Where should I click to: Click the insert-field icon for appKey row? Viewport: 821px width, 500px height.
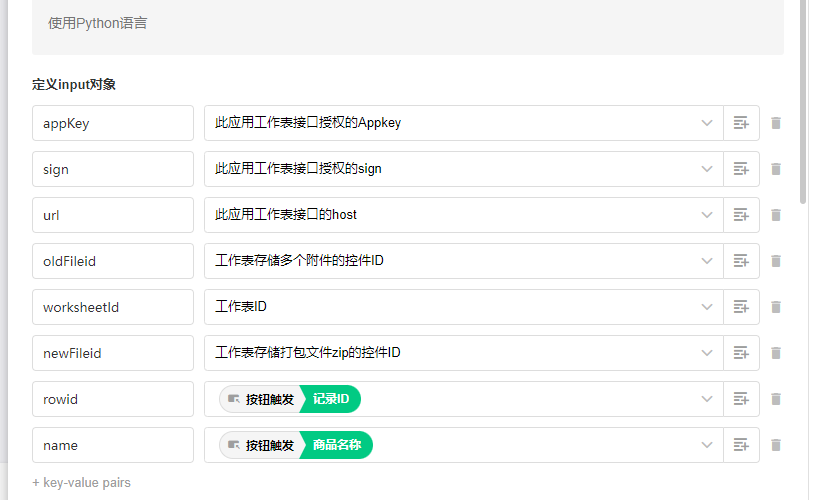tap(741, 123)
